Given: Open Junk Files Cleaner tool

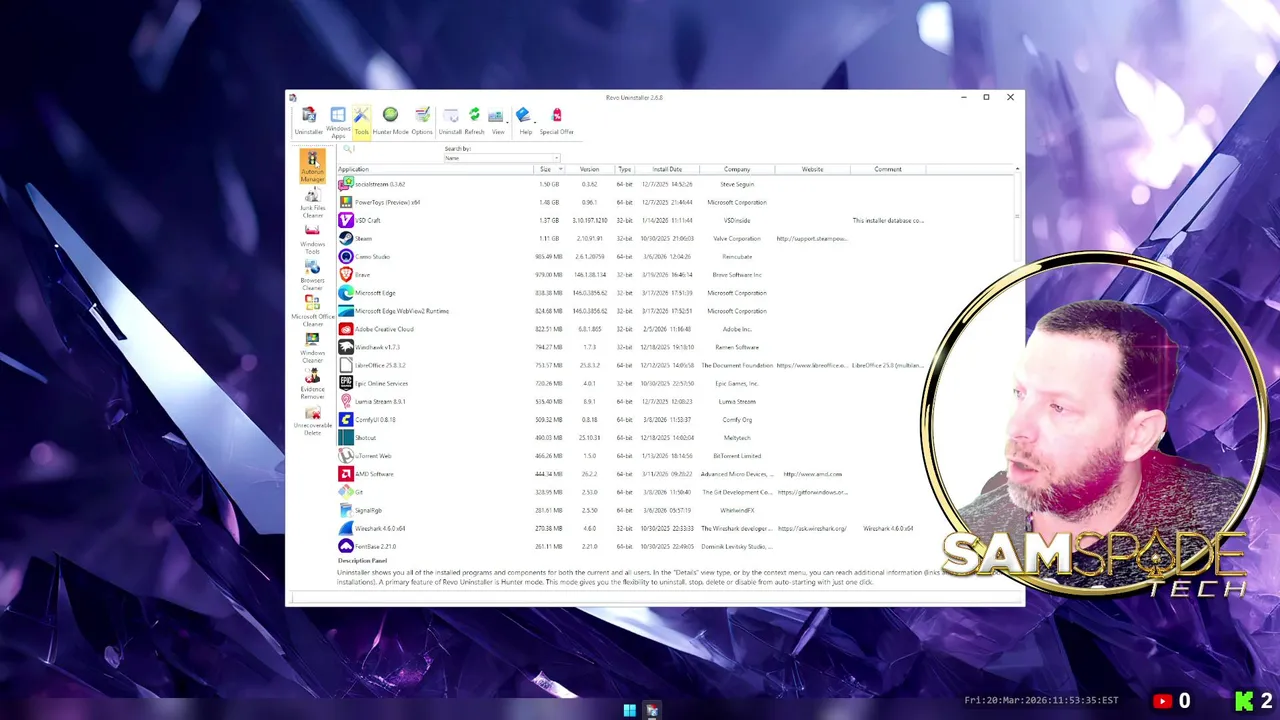Looking at the screenshot, I should tap(313, 203).
